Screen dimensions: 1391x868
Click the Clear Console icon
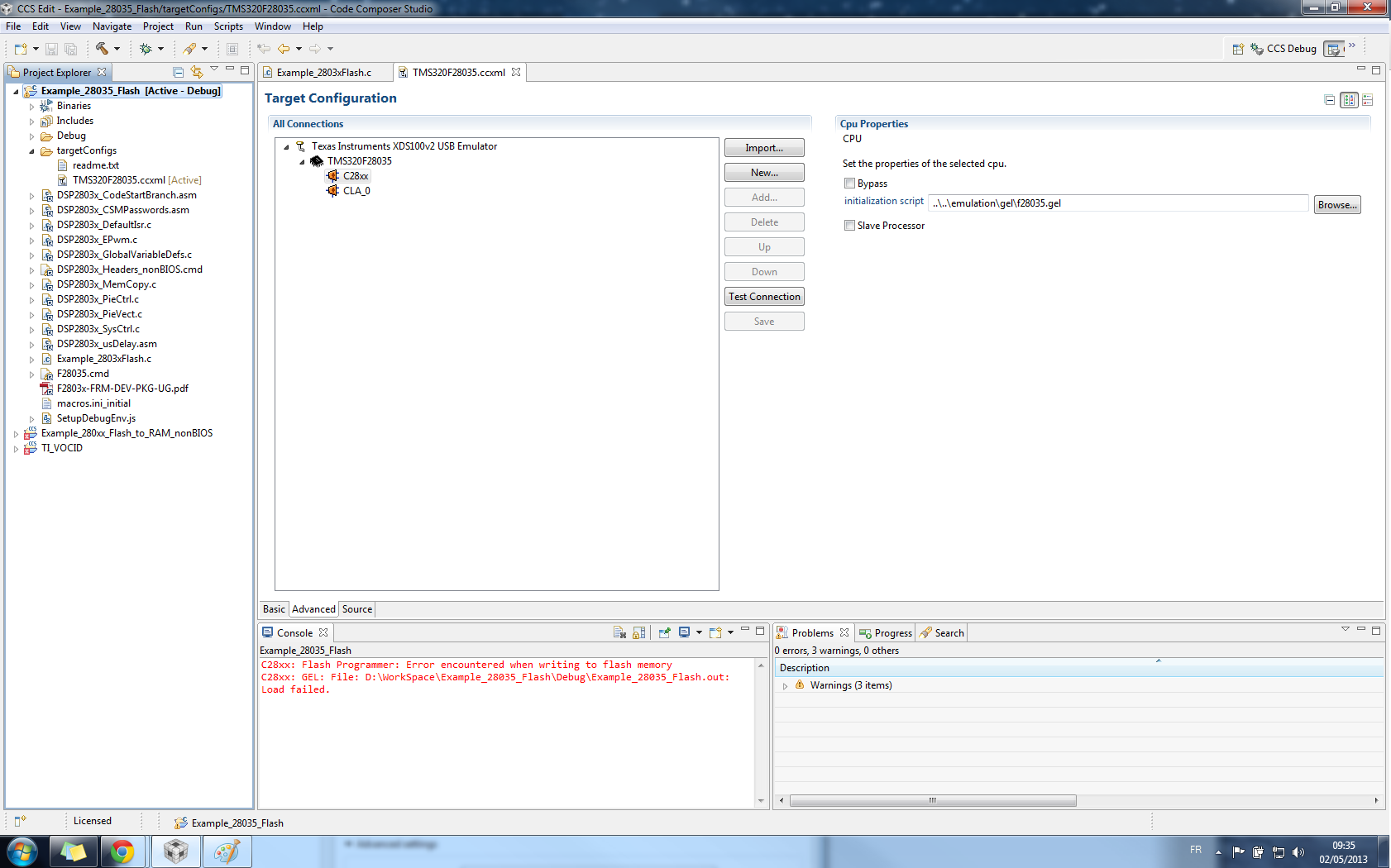[x=619, y=632]
